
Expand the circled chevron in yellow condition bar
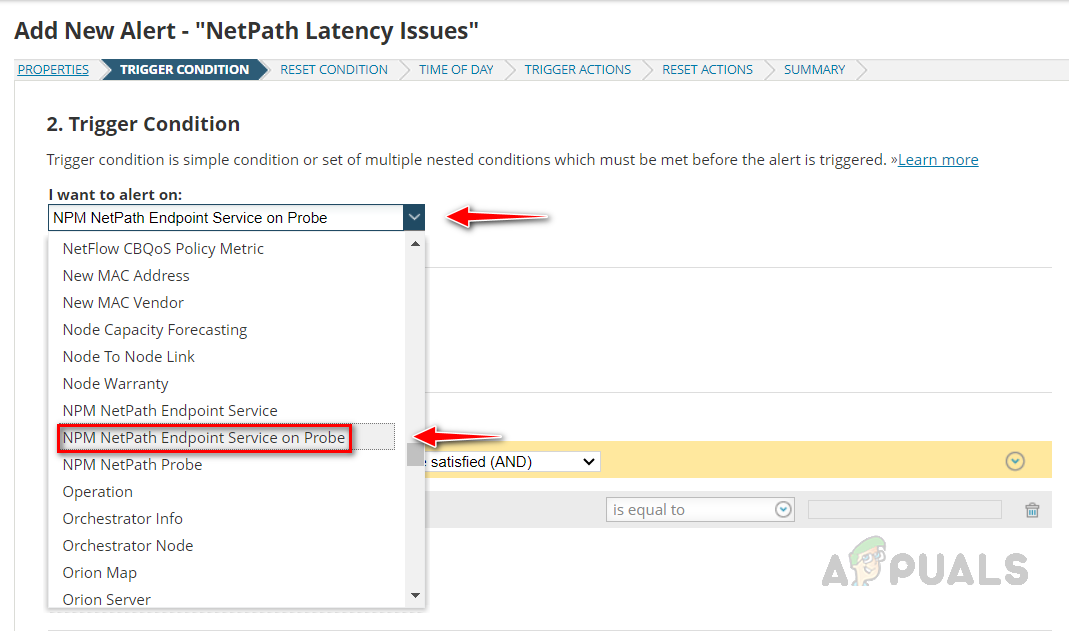coord(1015,461)
